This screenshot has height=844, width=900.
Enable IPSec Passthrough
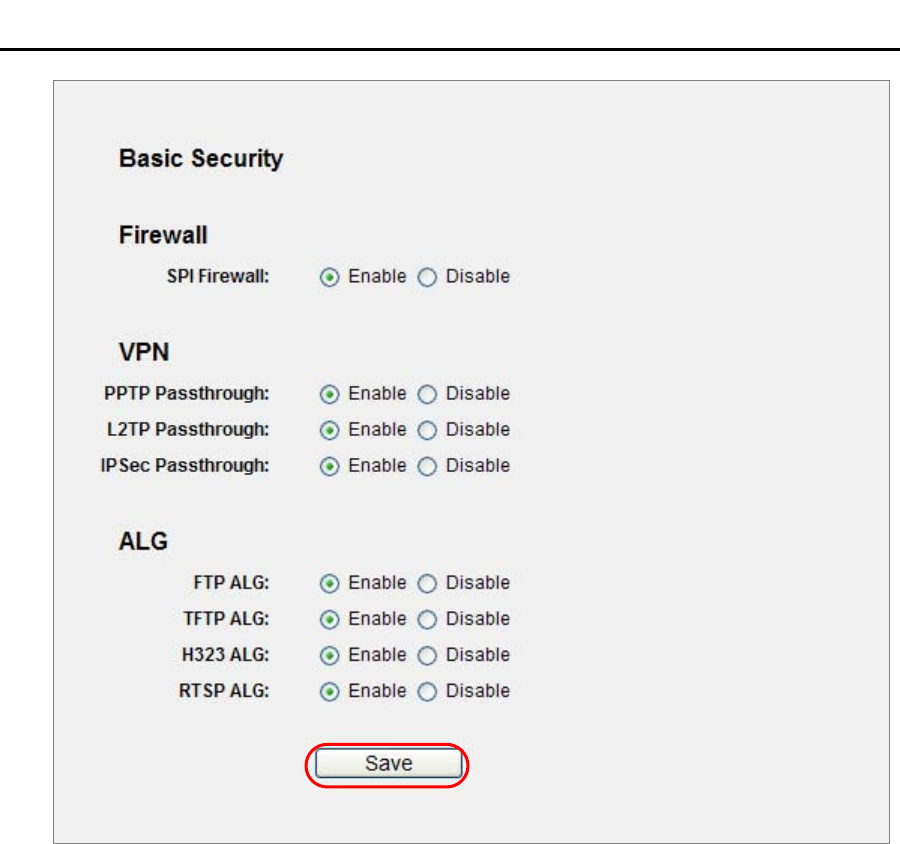(x=329, y=467)
